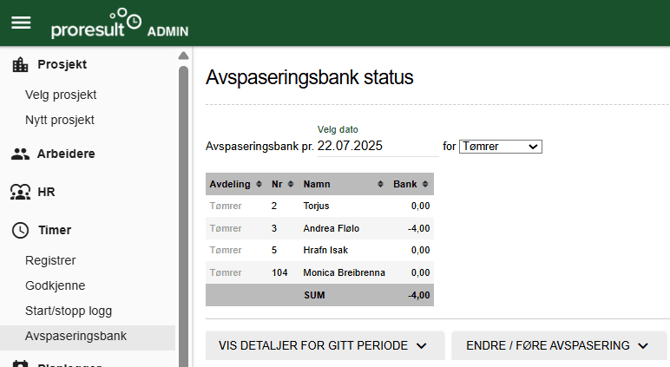Open Start/stopp logg
670x367 pixels.
click(x=68, y=311)
